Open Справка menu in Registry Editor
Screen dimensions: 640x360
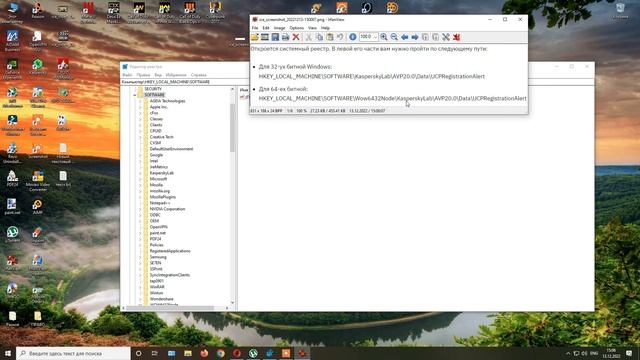pos(199,75)
